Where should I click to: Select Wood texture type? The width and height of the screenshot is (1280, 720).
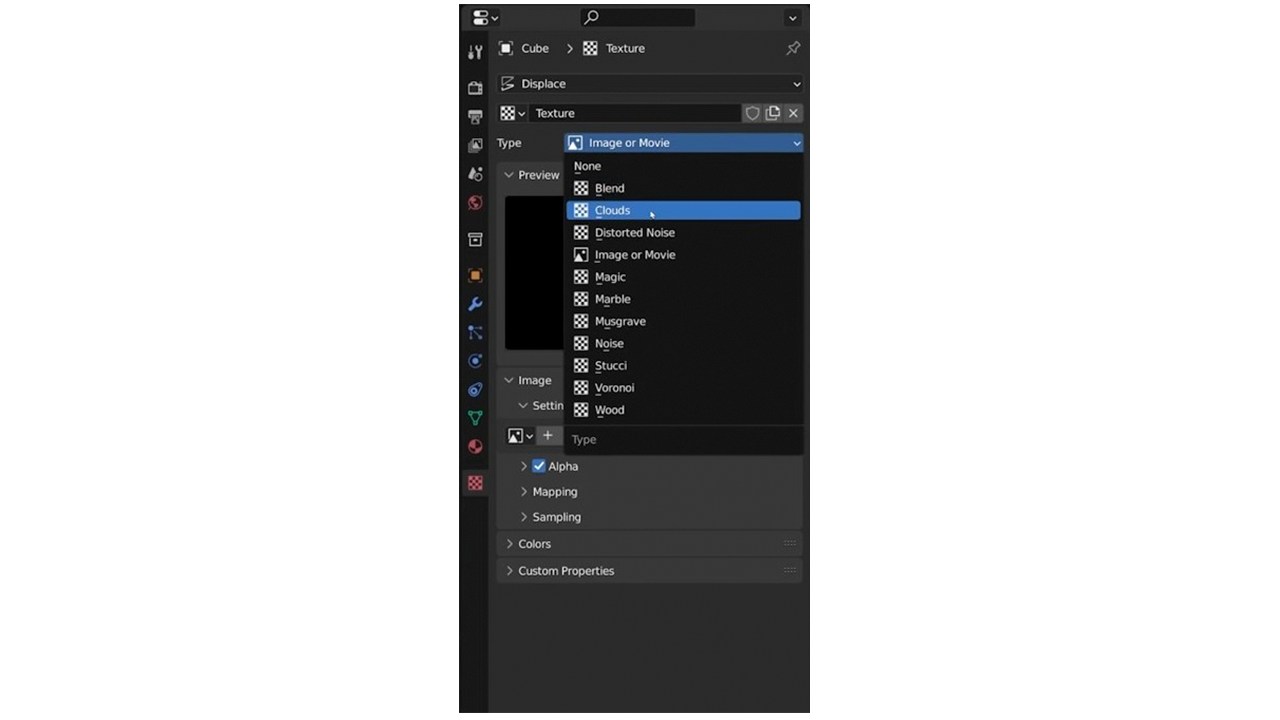tap(684, 410)
